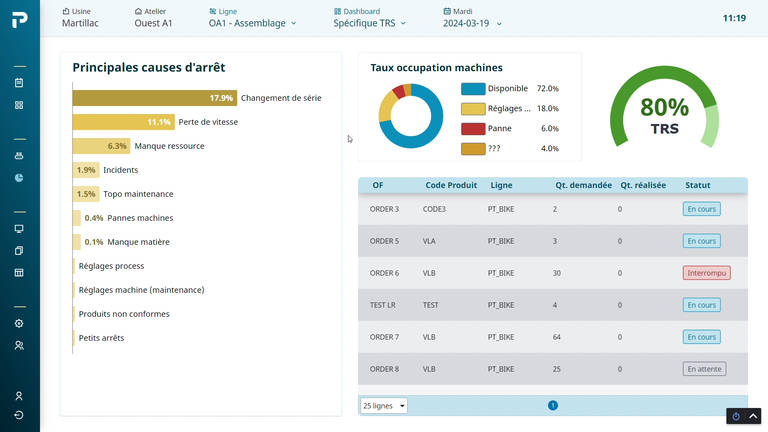The height and width of the screenshot is (432, 768).
Task: Open the grid dashboard icon in sidebar
Action: click(19, 105)
